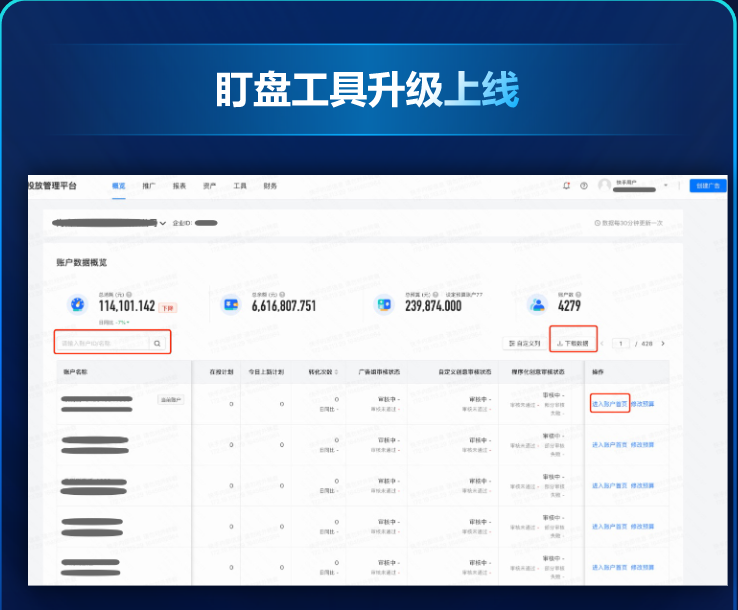Click the 账户名称 column header
Viewport: 738px width, 610px height.
point(75,372)
